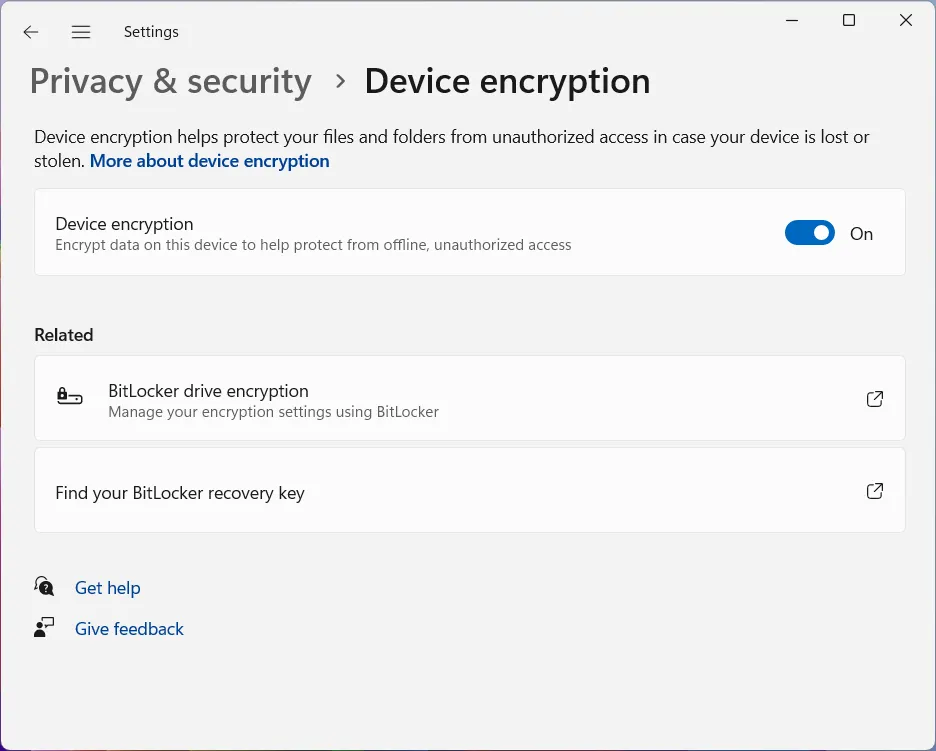Click the Give feedback person icon
The height and width of the screenshot is (751, 936).
tap(44, 628)
